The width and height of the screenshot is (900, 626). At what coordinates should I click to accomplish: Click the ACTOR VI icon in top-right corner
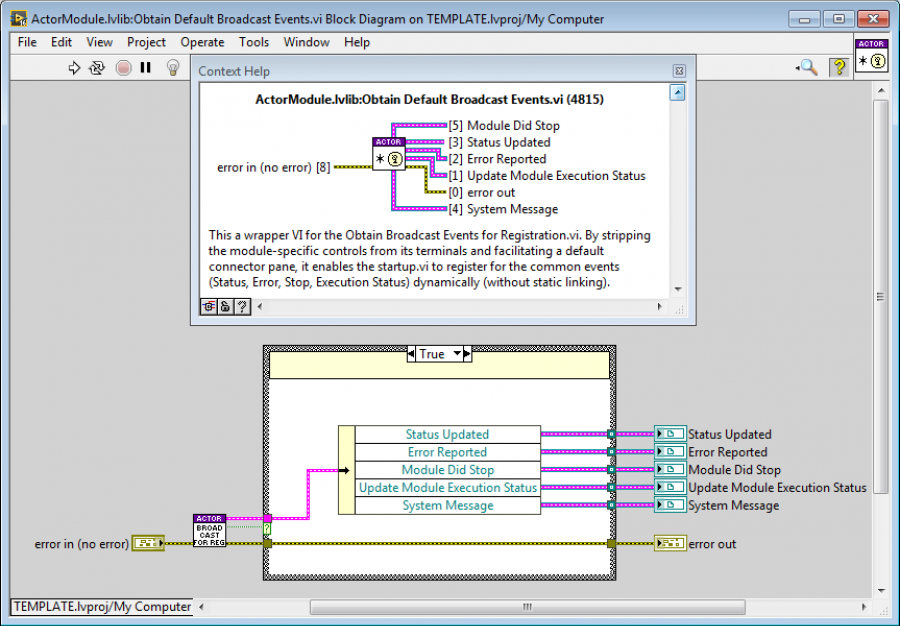pos(871,56)
